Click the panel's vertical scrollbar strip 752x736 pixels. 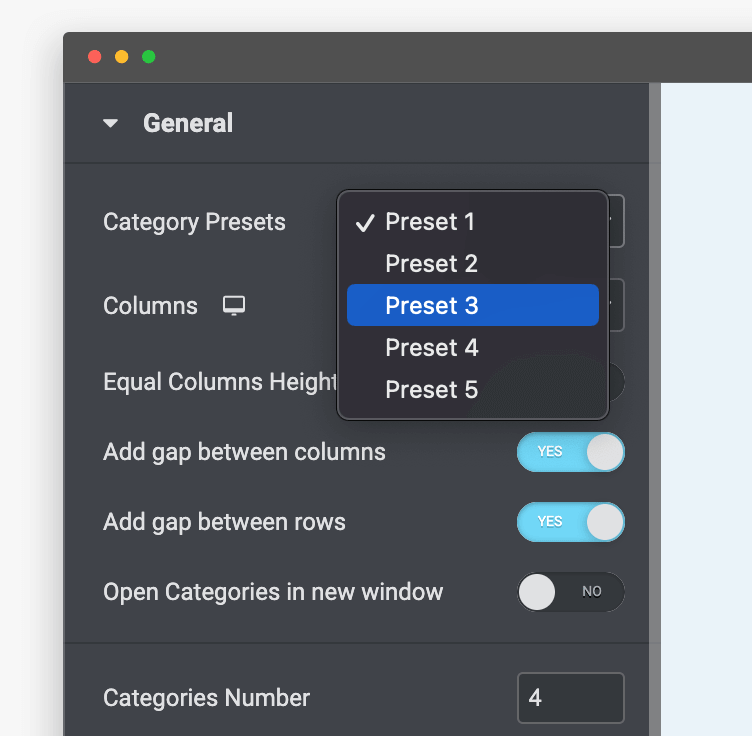(x=655, y=400)
